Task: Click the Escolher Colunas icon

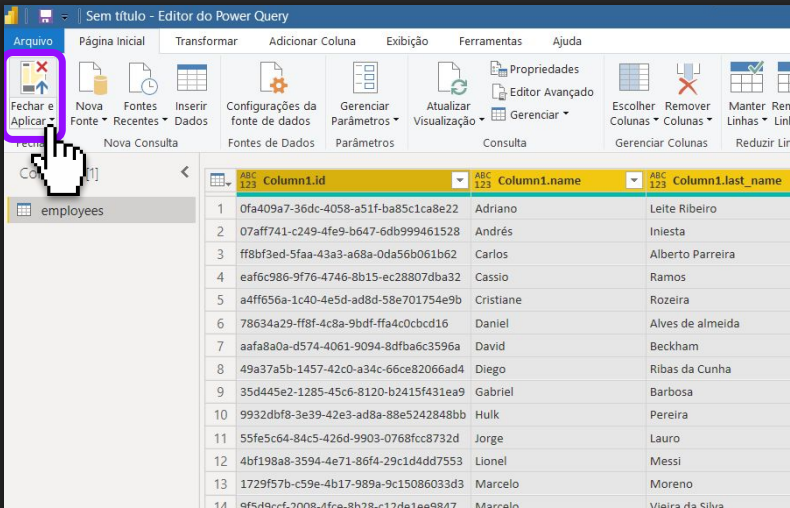Action: tap(634, 77)
